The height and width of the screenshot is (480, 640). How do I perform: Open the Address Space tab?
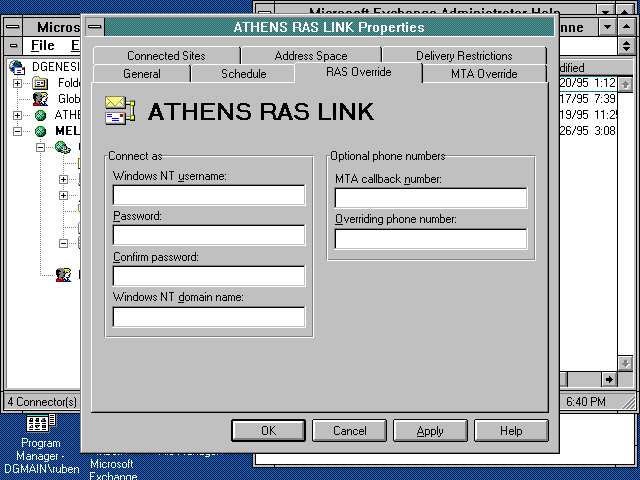point(311,56)
